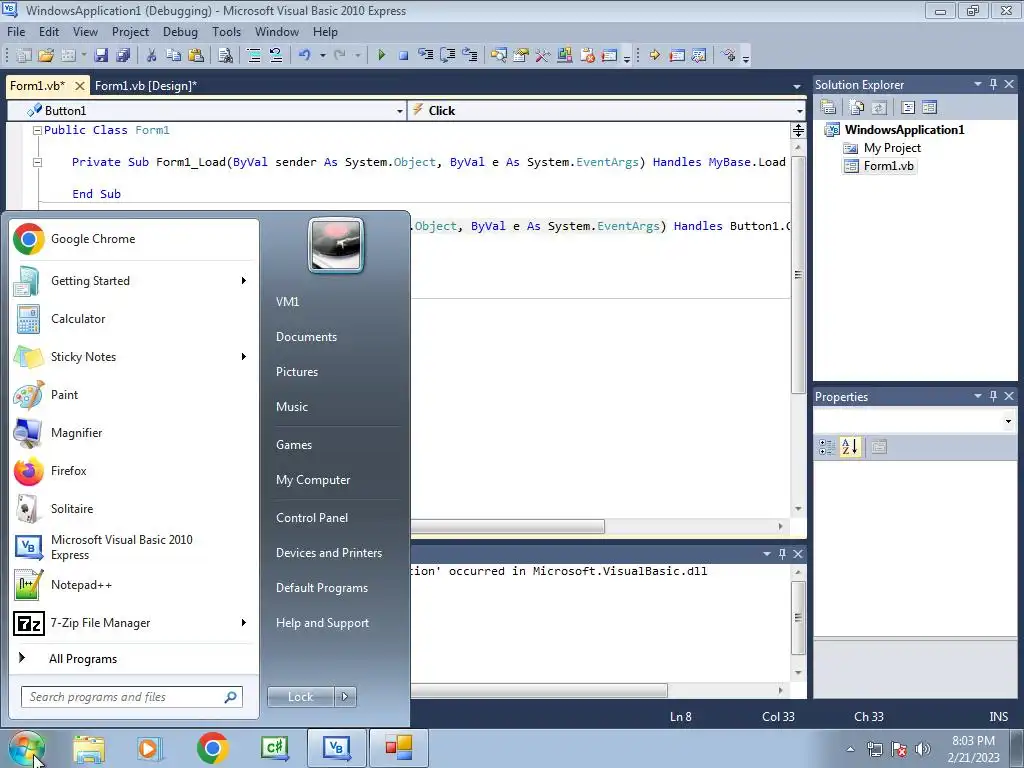Screen dimensions: 1024x768
Task: Launch Notepad++ from the Start menu
Action: tap(133, 585)
